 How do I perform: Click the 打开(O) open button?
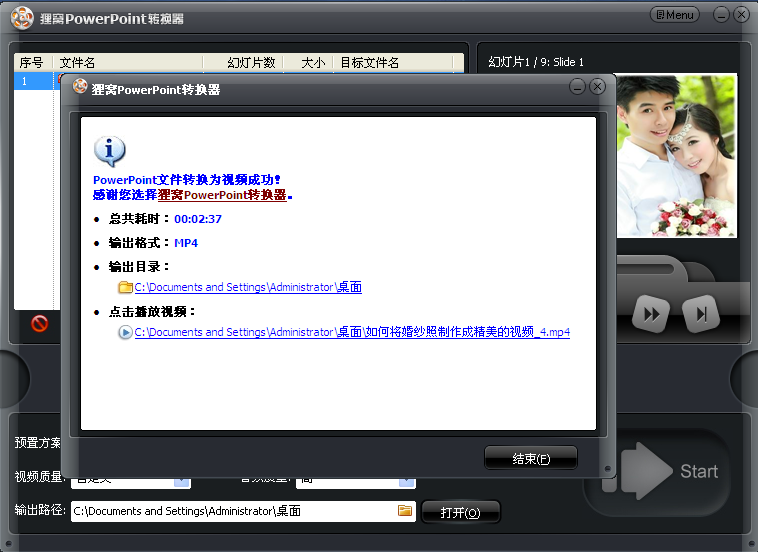461,512
